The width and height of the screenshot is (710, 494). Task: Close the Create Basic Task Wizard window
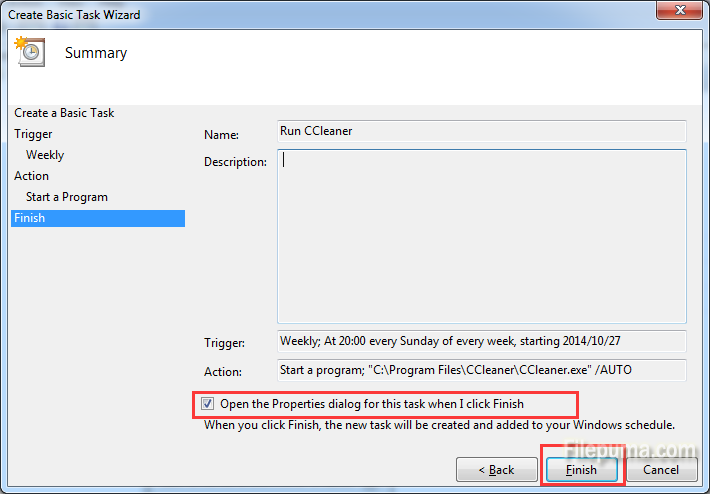click(x=679, y=10)
